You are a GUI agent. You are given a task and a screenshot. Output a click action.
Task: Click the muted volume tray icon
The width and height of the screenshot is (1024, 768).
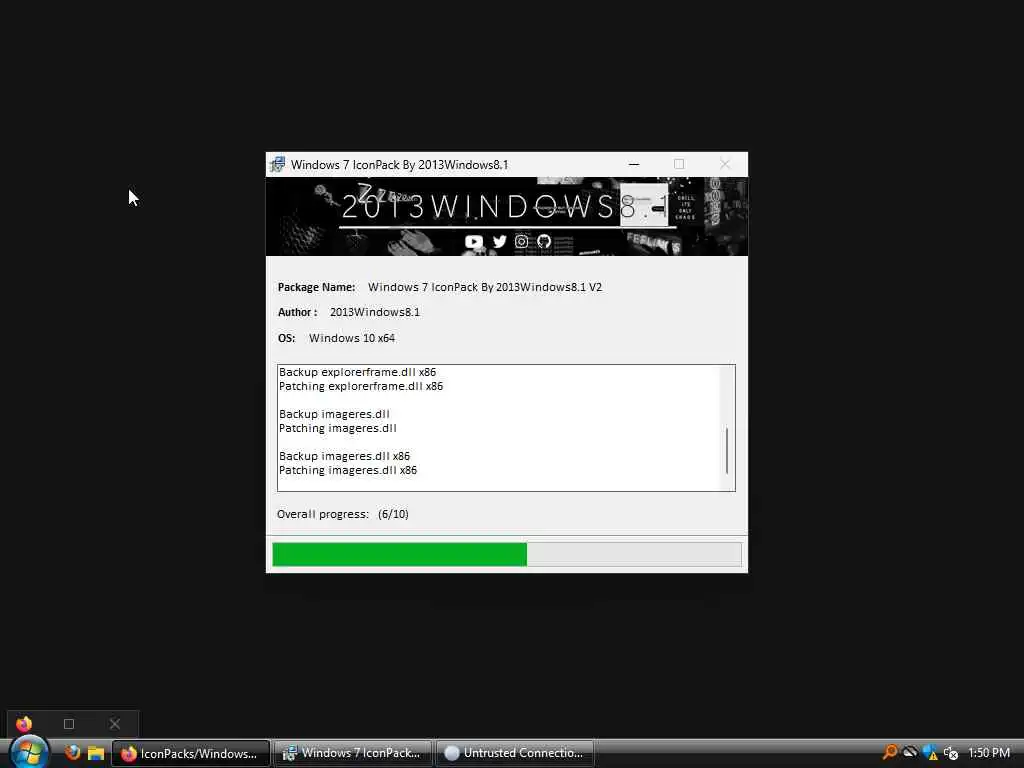tap(951, 753)
